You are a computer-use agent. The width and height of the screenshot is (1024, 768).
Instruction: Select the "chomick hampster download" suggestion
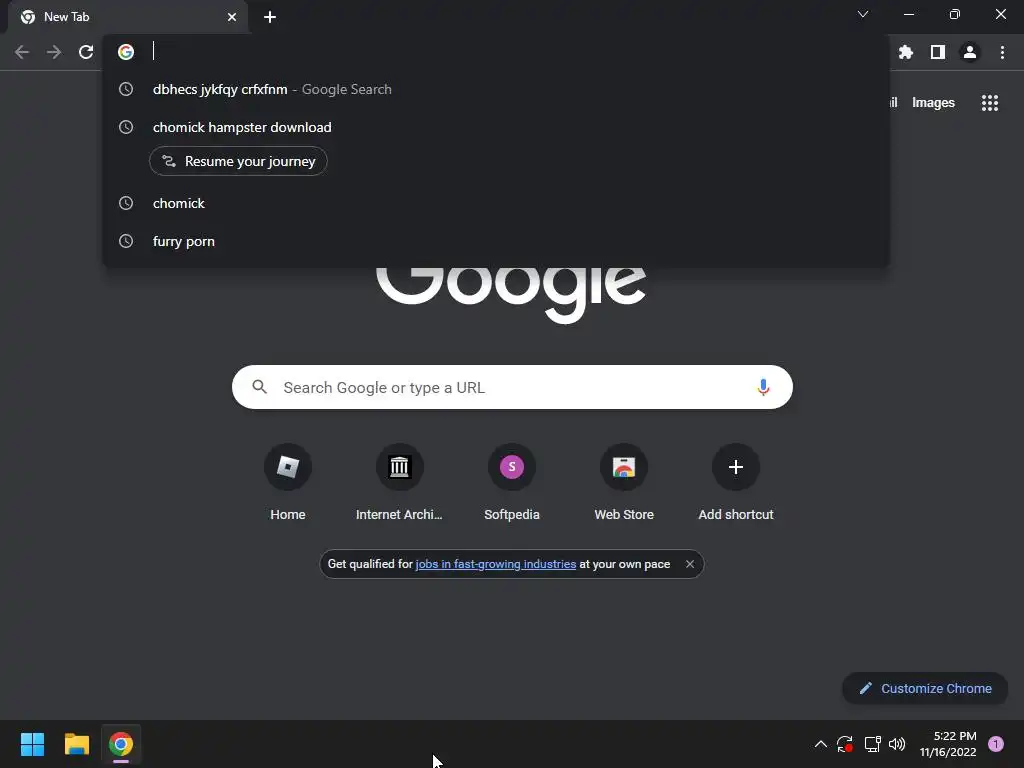[496, 127]
